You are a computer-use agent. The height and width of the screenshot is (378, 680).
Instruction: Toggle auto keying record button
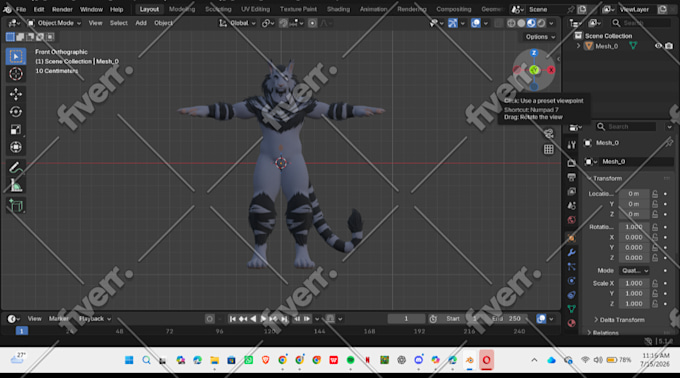coord(209,319)
